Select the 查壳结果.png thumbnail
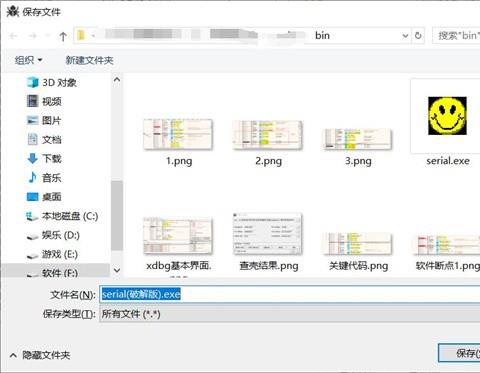480x373 pixels. point(268,234)
